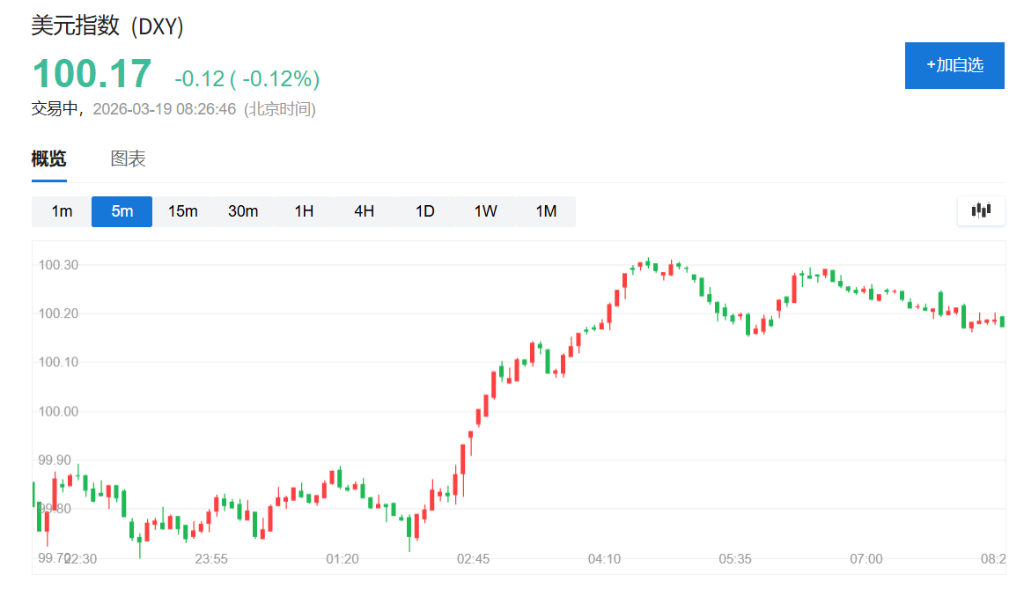
Task: Click the candlestick chart style icon
Action: click(981, 211)
